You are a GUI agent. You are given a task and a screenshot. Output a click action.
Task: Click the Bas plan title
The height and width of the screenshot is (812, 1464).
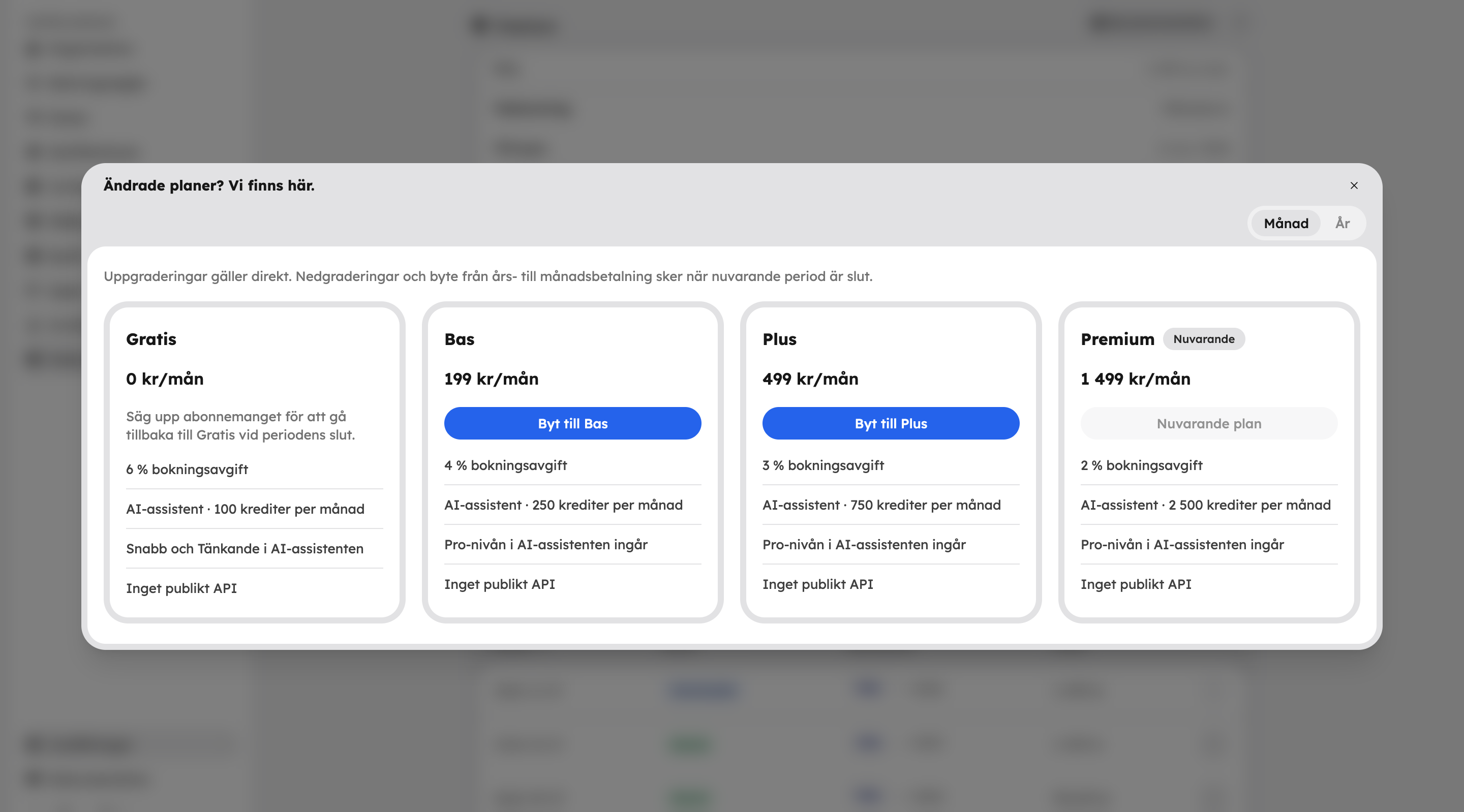click(459, 339)
